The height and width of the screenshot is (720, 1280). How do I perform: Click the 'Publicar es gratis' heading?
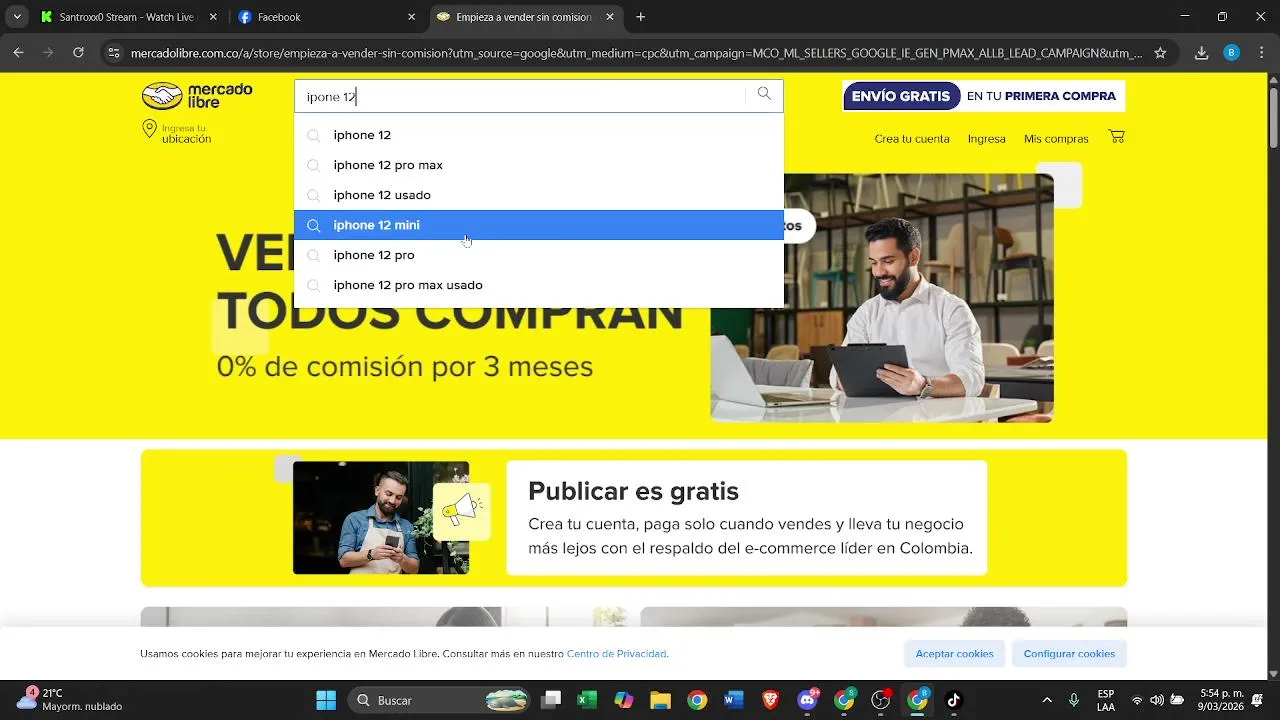coord(633,491)
